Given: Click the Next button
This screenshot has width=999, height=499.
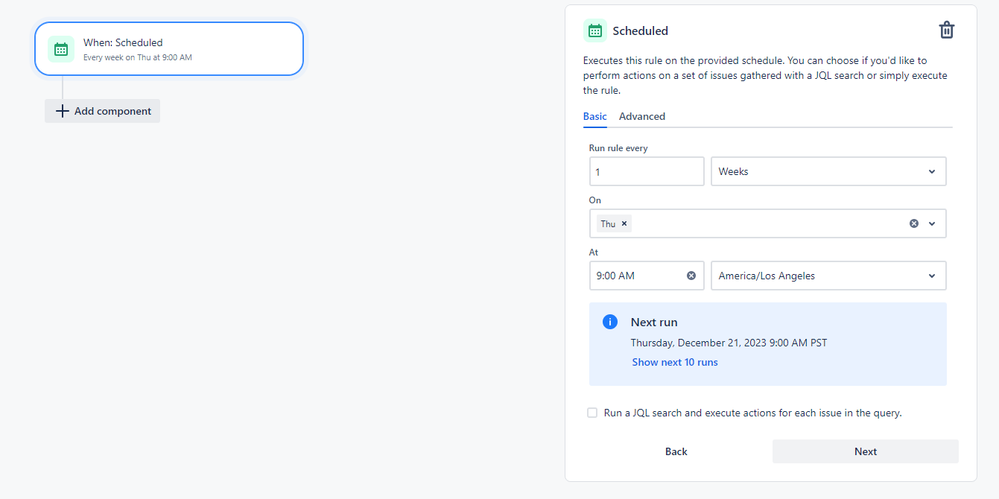Looking at the screenshot, I should [x=865, y=451].
